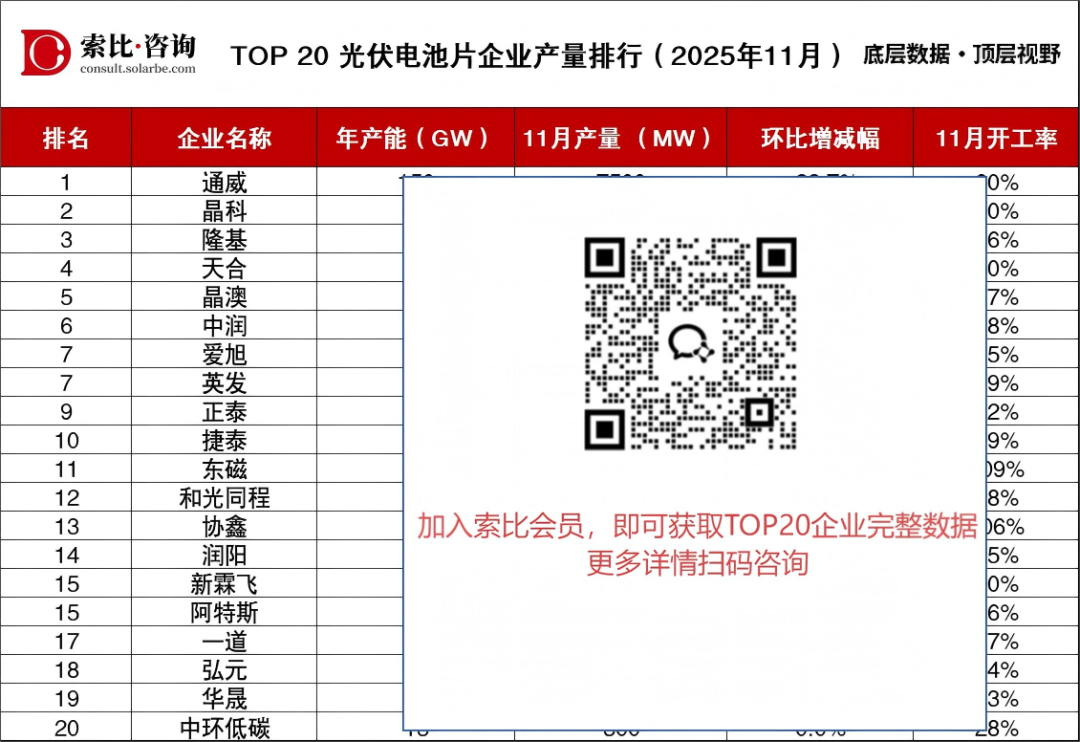Click the 底层数据·顶层视野 slogan text

tap(961, 55)
